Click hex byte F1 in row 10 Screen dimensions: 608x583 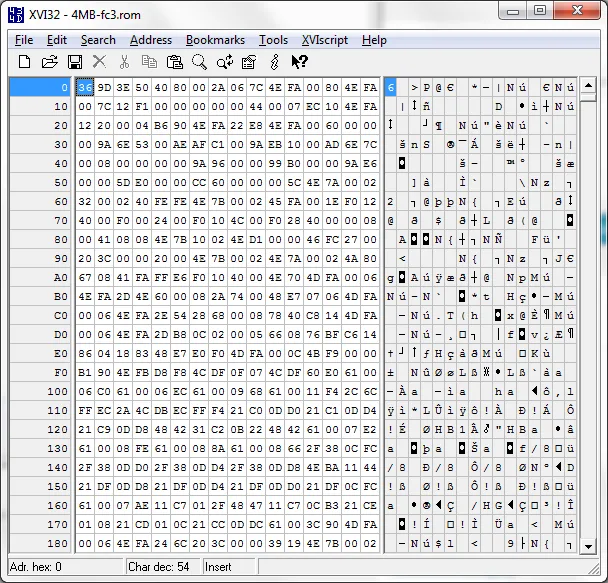142,106
